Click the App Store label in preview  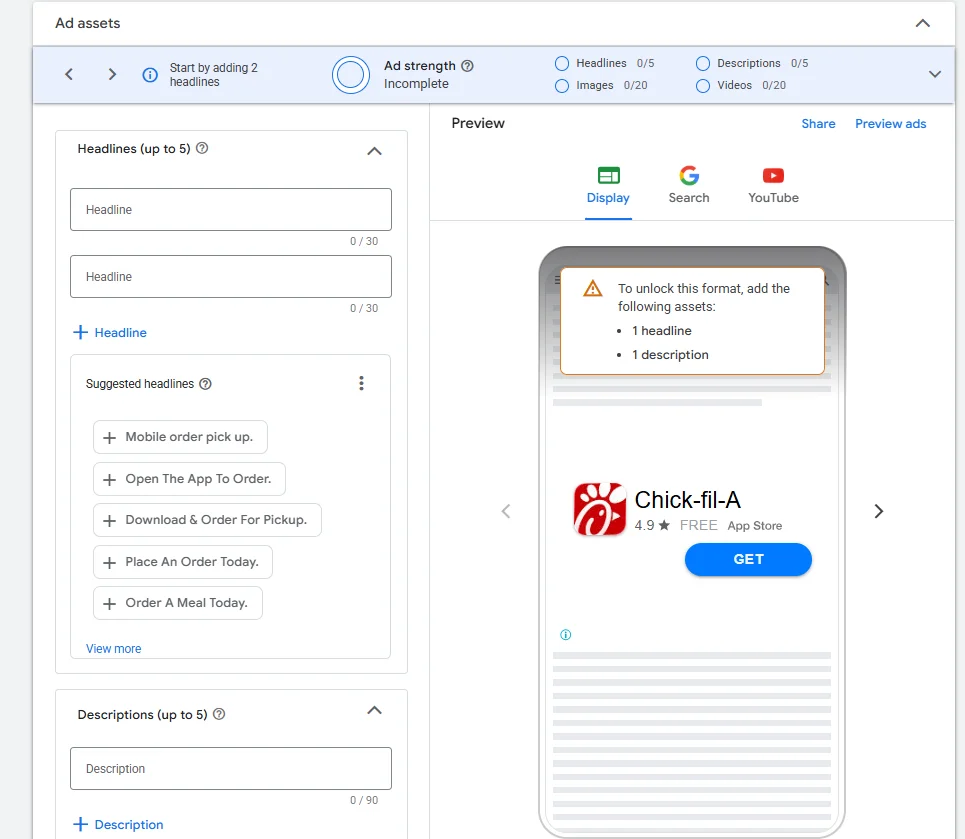tap(755, 526)
